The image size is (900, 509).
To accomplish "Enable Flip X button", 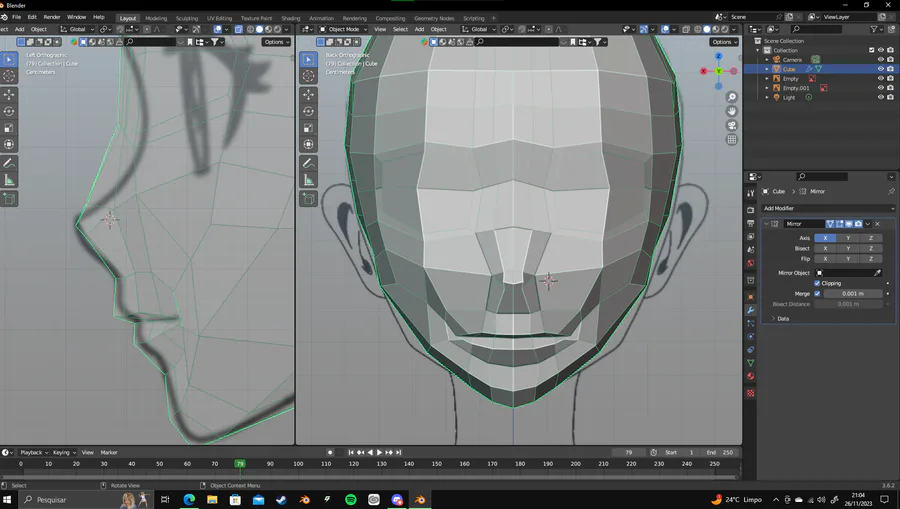I will [x=825, y=259].
